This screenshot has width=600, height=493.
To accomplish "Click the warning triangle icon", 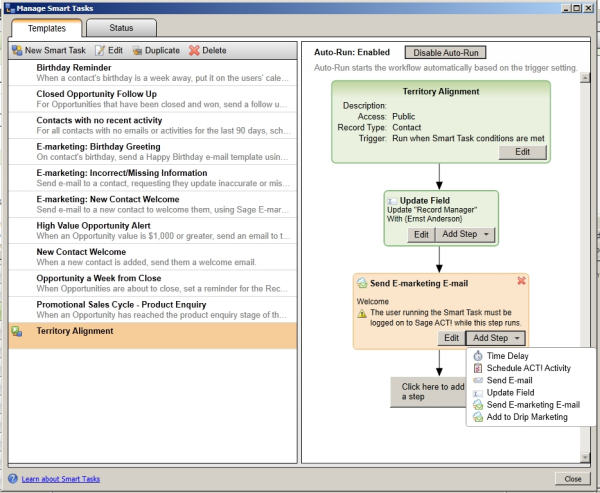I will [362, 313].
